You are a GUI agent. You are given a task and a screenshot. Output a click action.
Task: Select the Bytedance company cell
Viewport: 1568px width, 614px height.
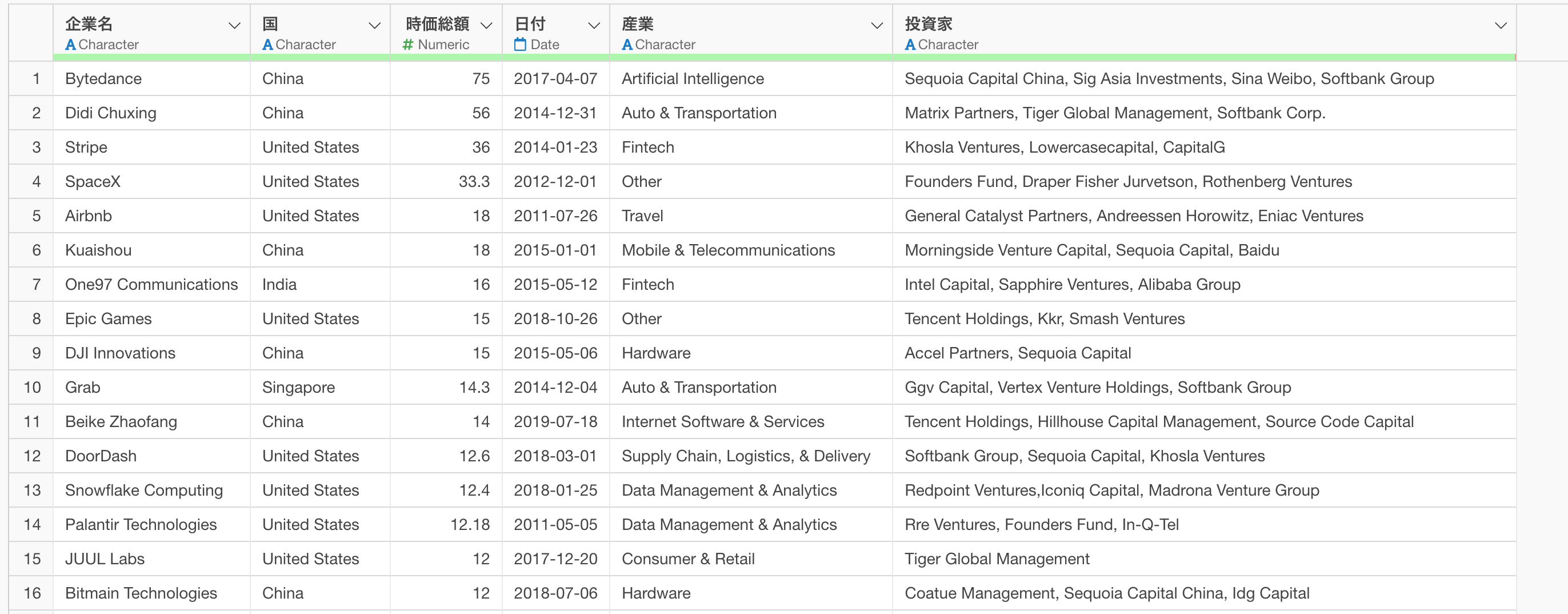pos(151,78)
